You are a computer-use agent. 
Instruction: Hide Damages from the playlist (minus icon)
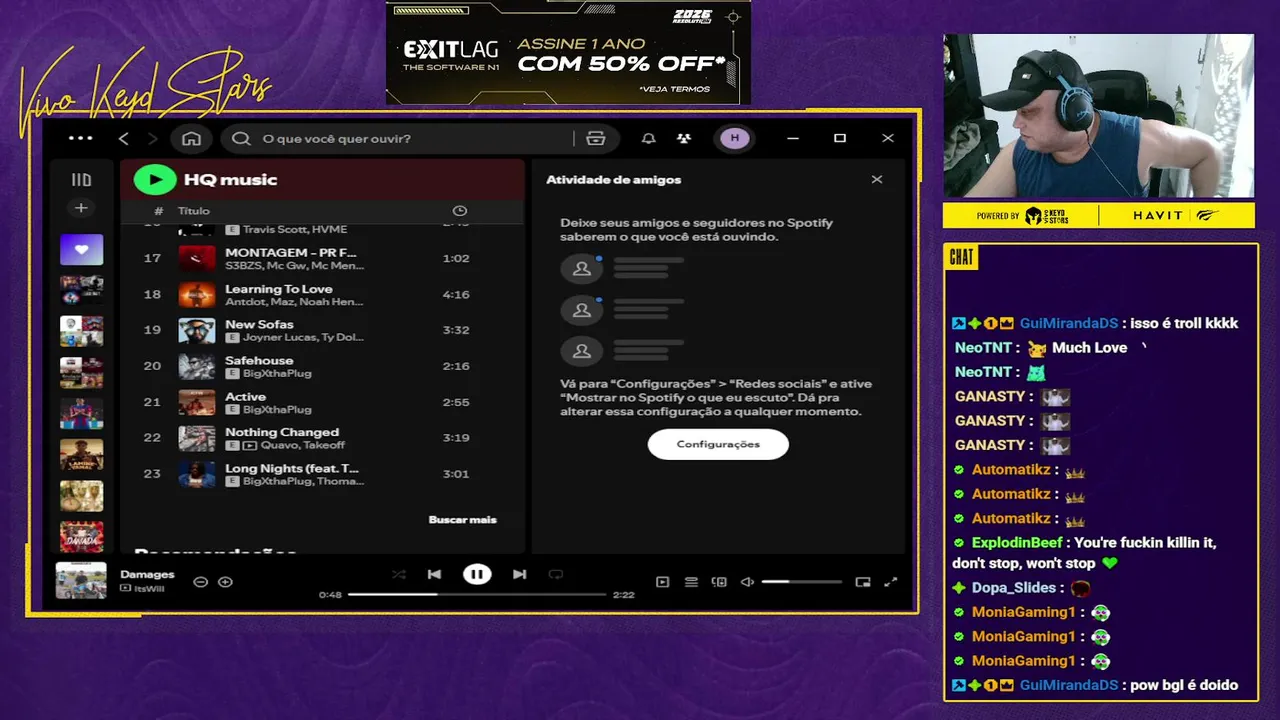pyautogui.click(x=200, y=582)
